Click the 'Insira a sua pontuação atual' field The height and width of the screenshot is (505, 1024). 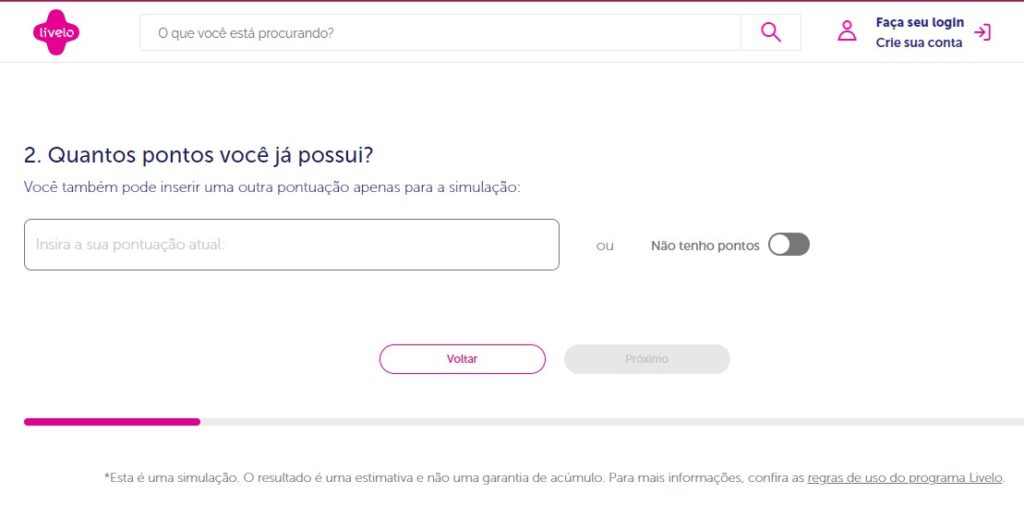291,245
